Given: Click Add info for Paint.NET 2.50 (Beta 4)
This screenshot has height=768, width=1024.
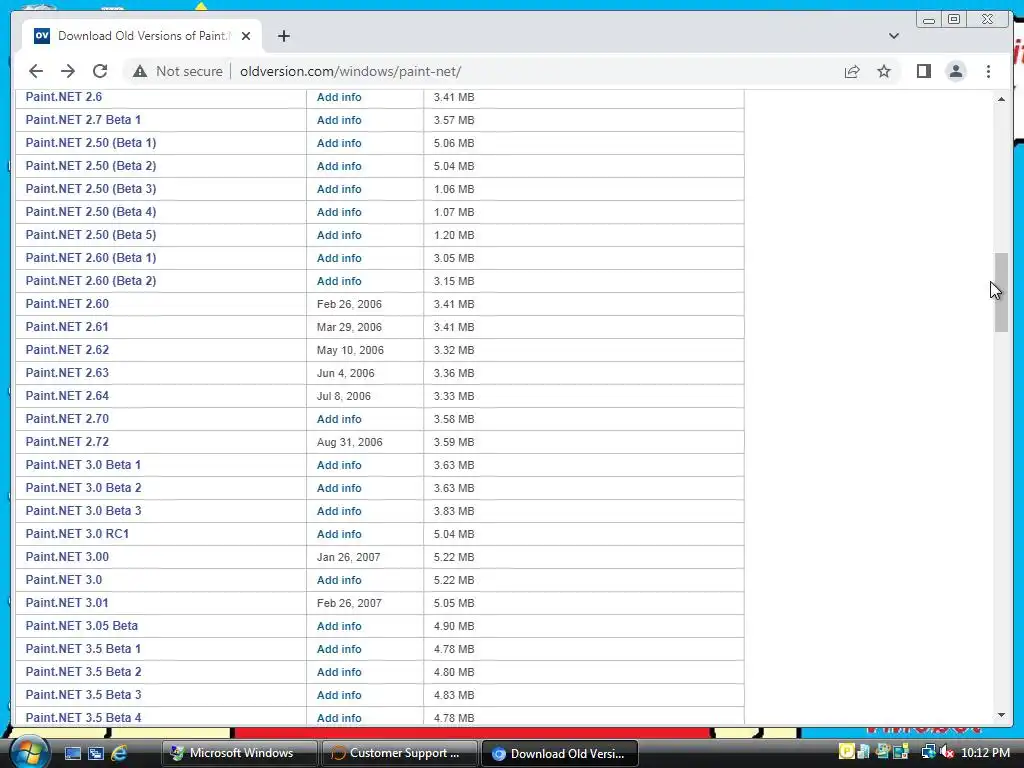Looking at the screenshot, I should coord(339,212).
